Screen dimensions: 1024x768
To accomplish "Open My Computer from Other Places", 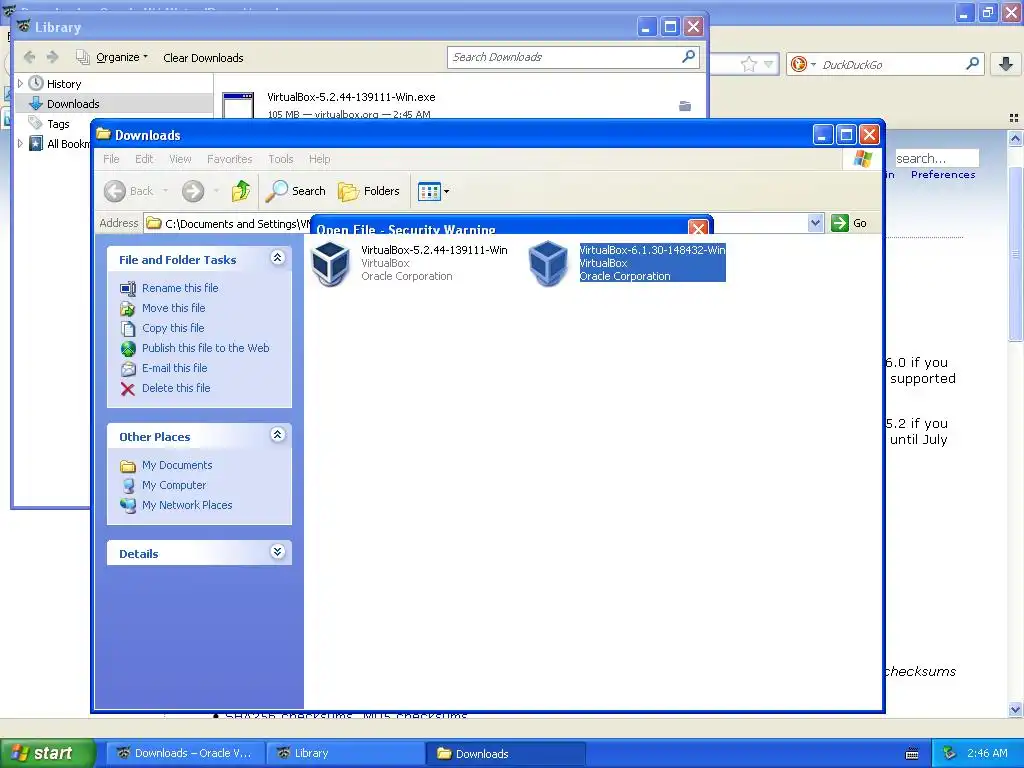I will 174,485.
